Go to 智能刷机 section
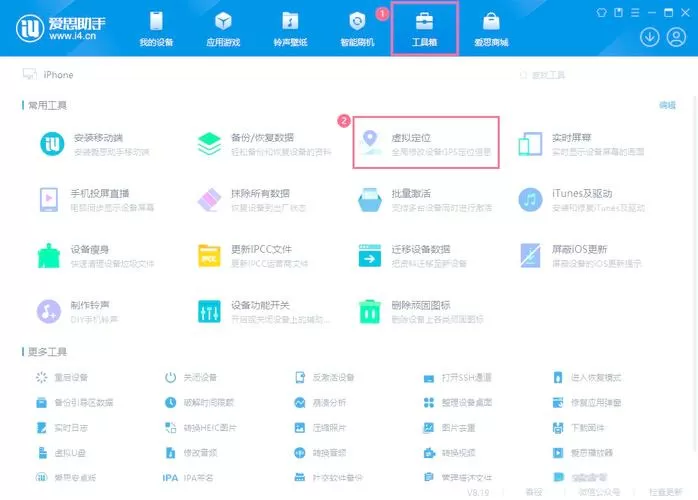Viewport: 698px width, 500px height. pyautogui.click(x=357, y=29)
